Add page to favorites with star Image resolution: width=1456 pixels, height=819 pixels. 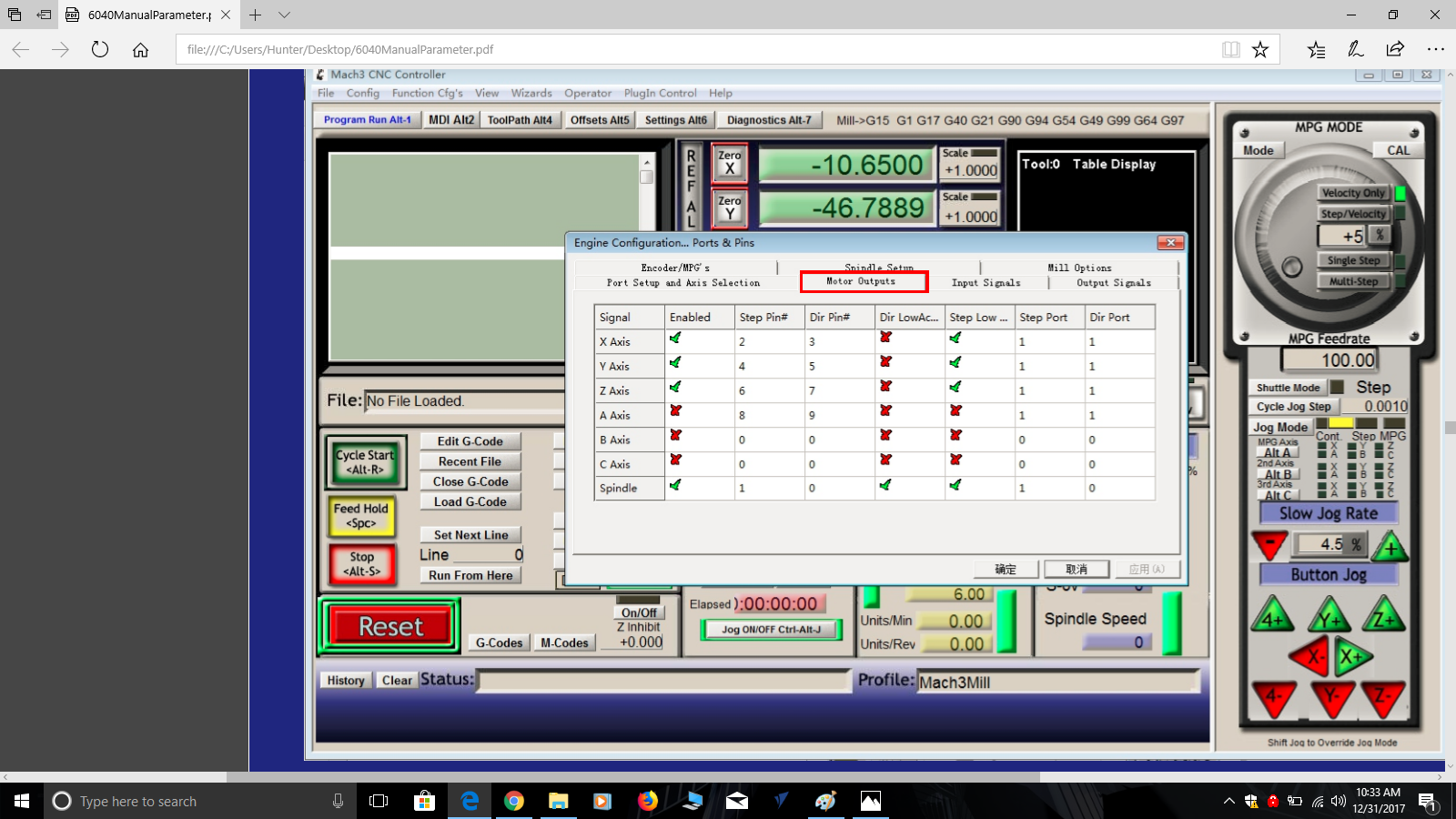coord(1260,49)
